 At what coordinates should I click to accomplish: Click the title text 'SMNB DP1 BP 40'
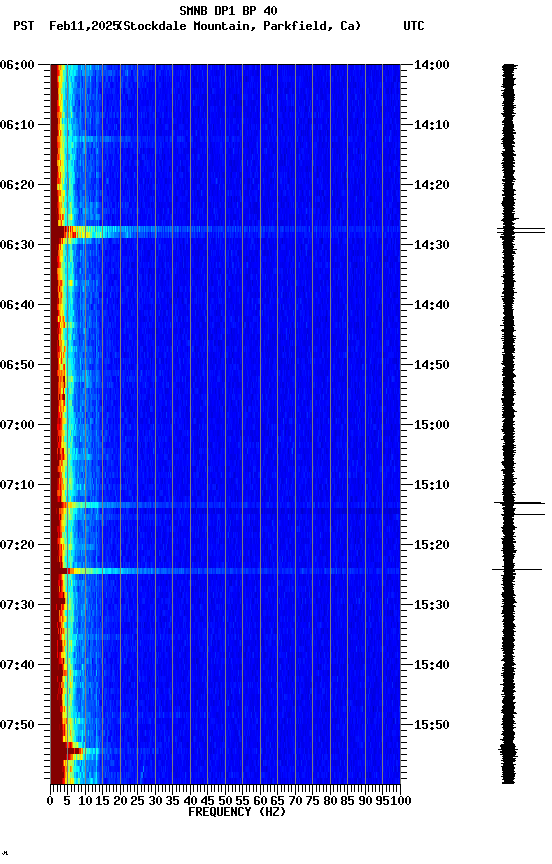[x=228, y=10]
